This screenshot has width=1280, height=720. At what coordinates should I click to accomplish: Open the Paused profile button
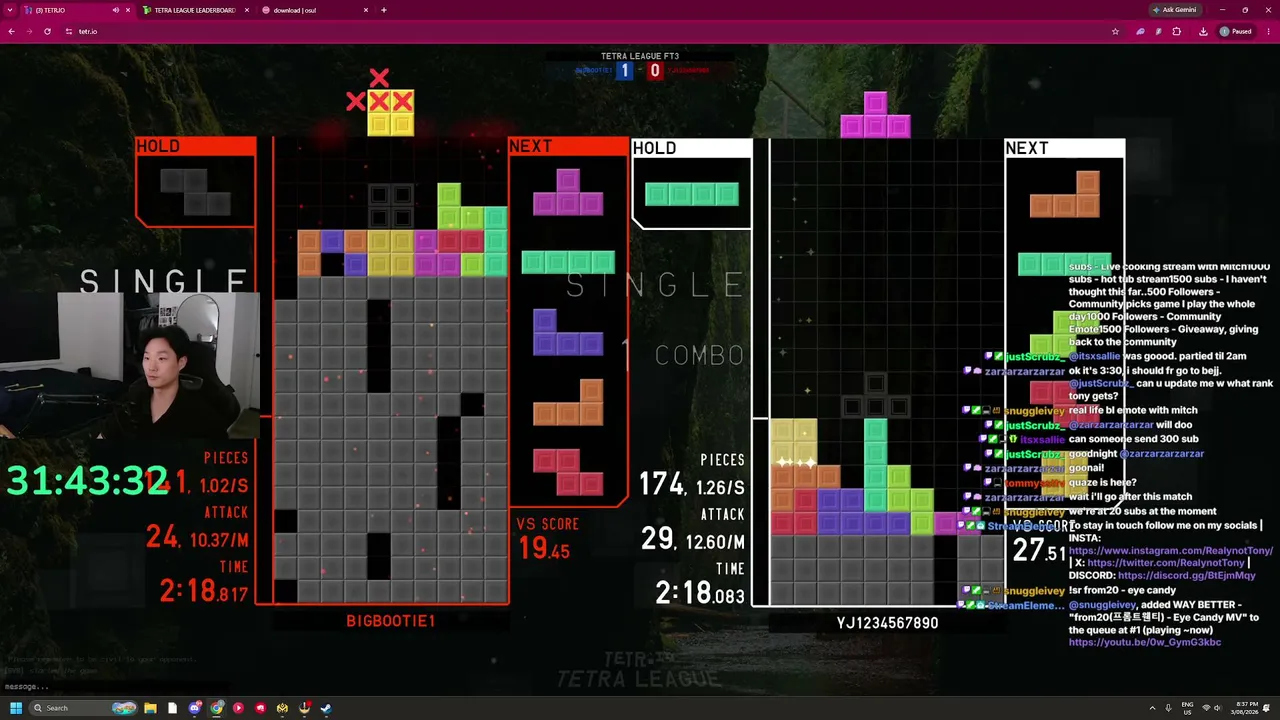(x=1236, y=31)
